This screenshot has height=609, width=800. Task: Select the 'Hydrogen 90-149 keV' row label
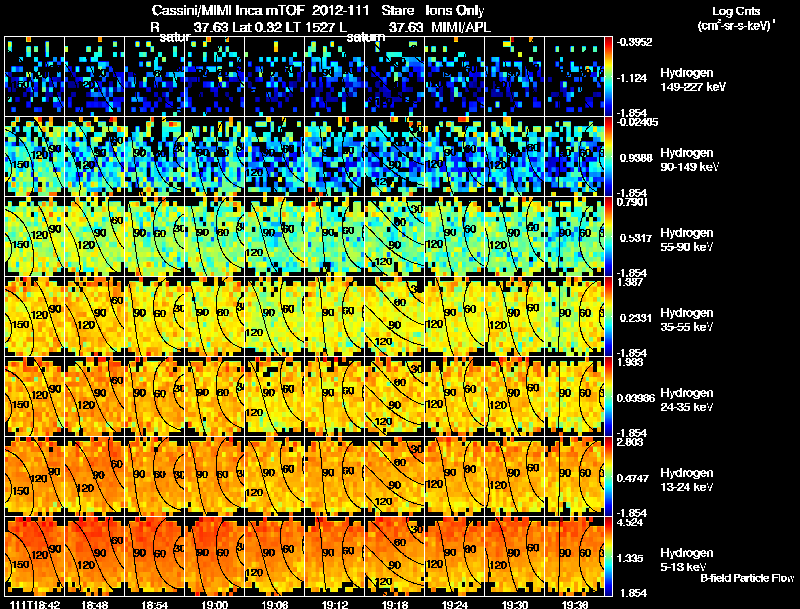click(x=689, y=160)
